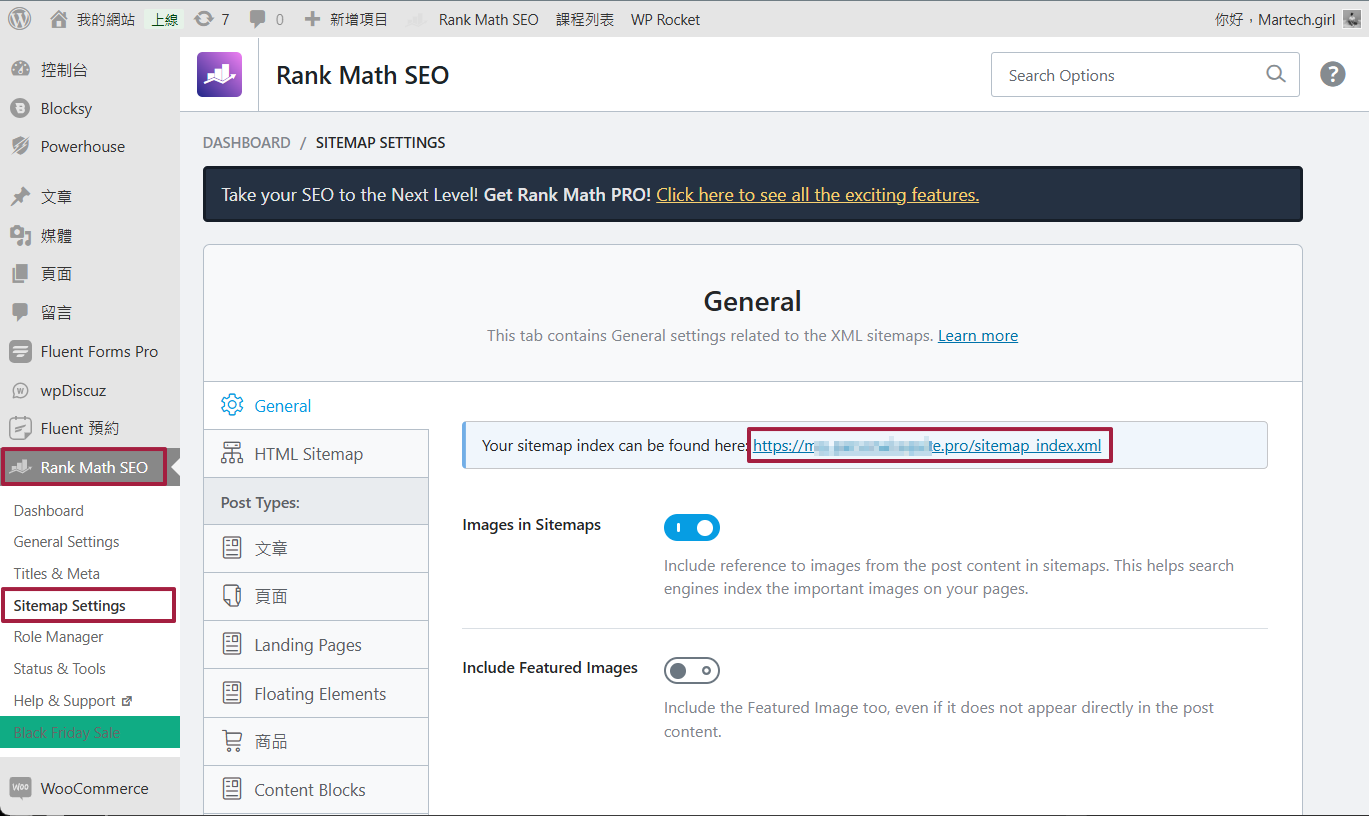Expand the 新增項目 admin bar menu

click(x=345, y=19)
